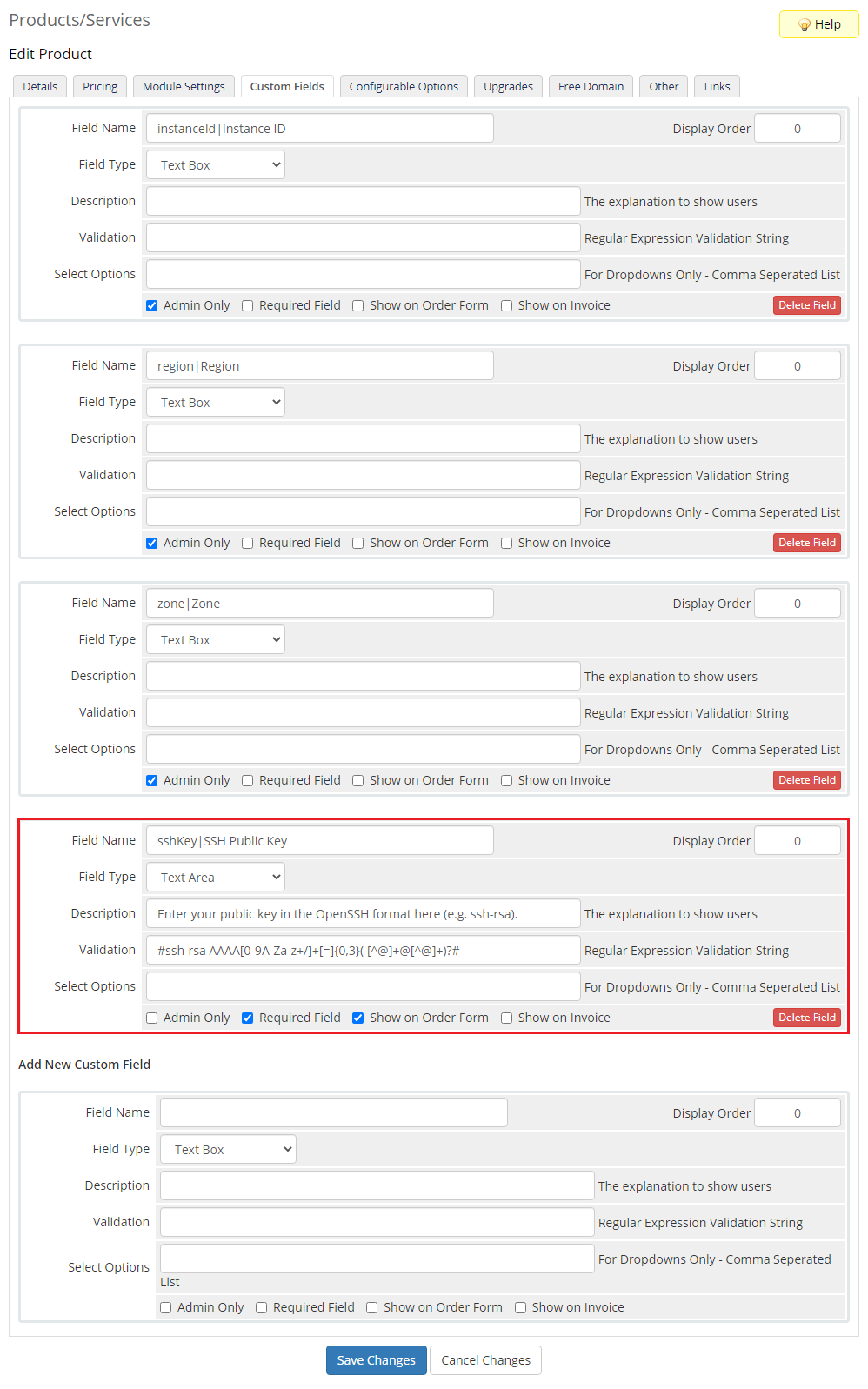Enable Show on Order Form for region
Image resolution: width=868 pixels, height=1389 pixels.
pos(358,543)
